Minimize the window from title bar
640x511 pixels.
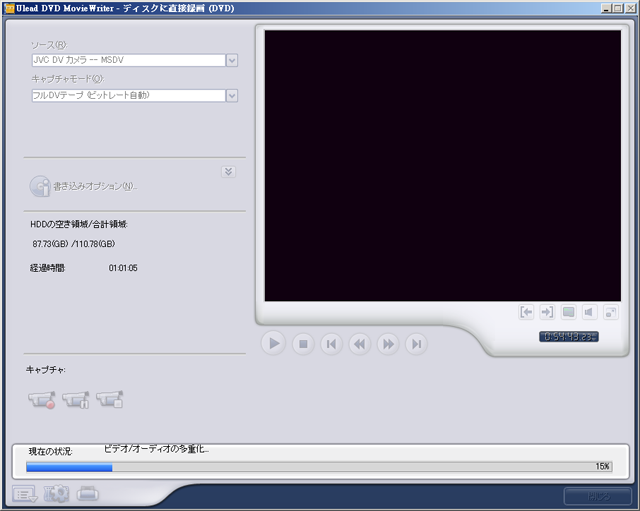pyautogui.click(x=607, y=8)
